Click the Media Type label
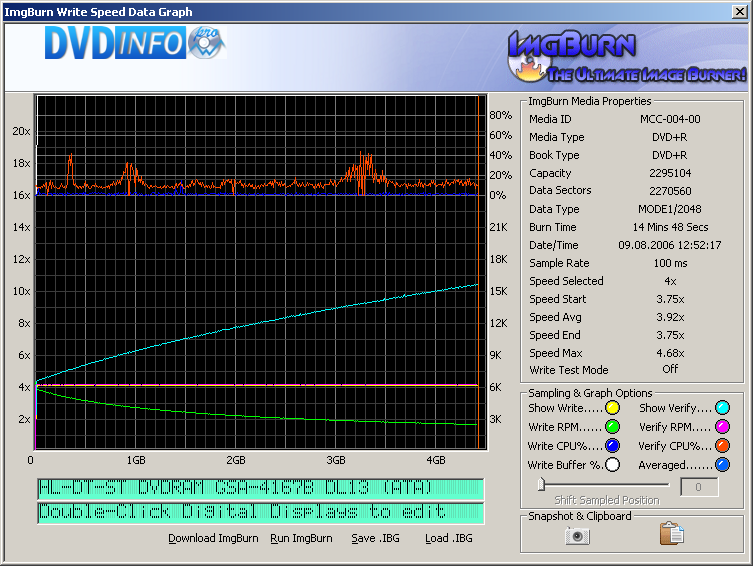 click(557, 137)
